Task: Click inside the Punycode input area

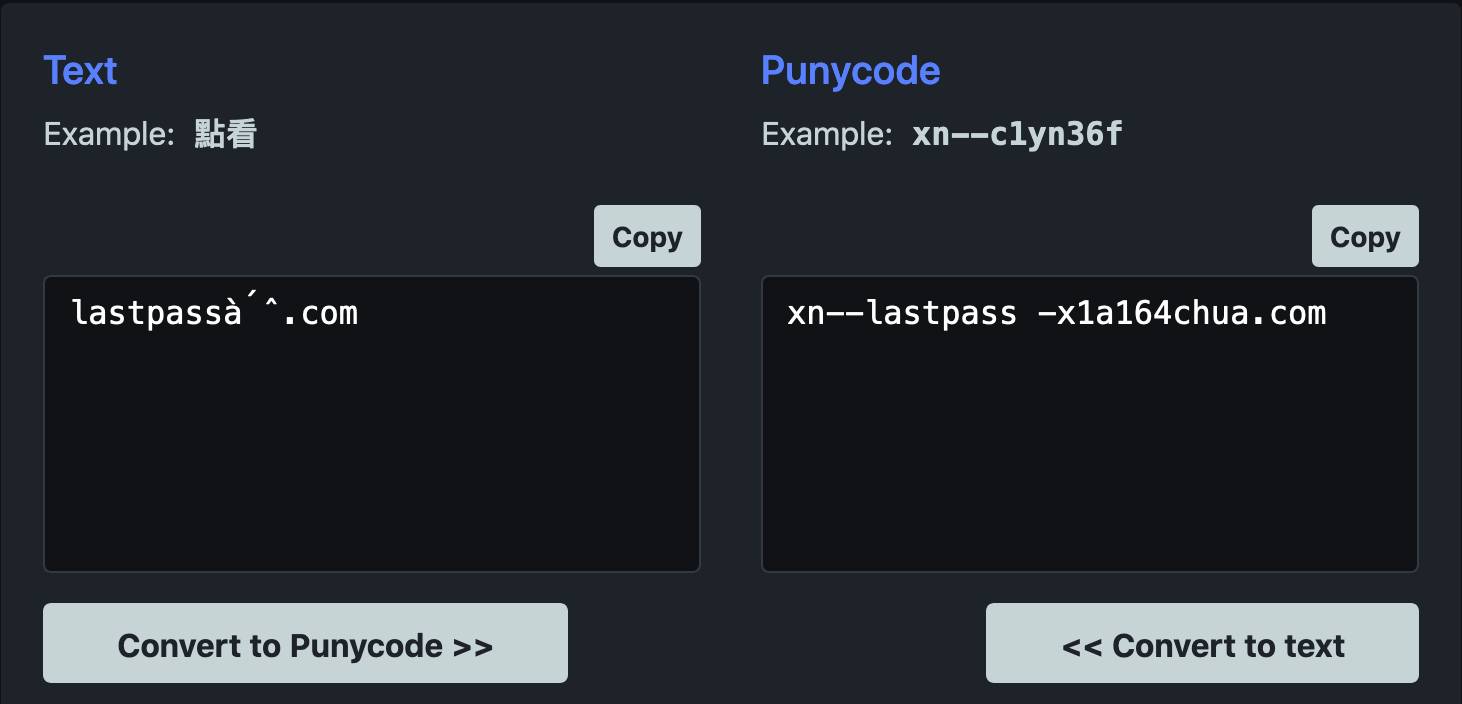Action: click(x=1090, y=420)
